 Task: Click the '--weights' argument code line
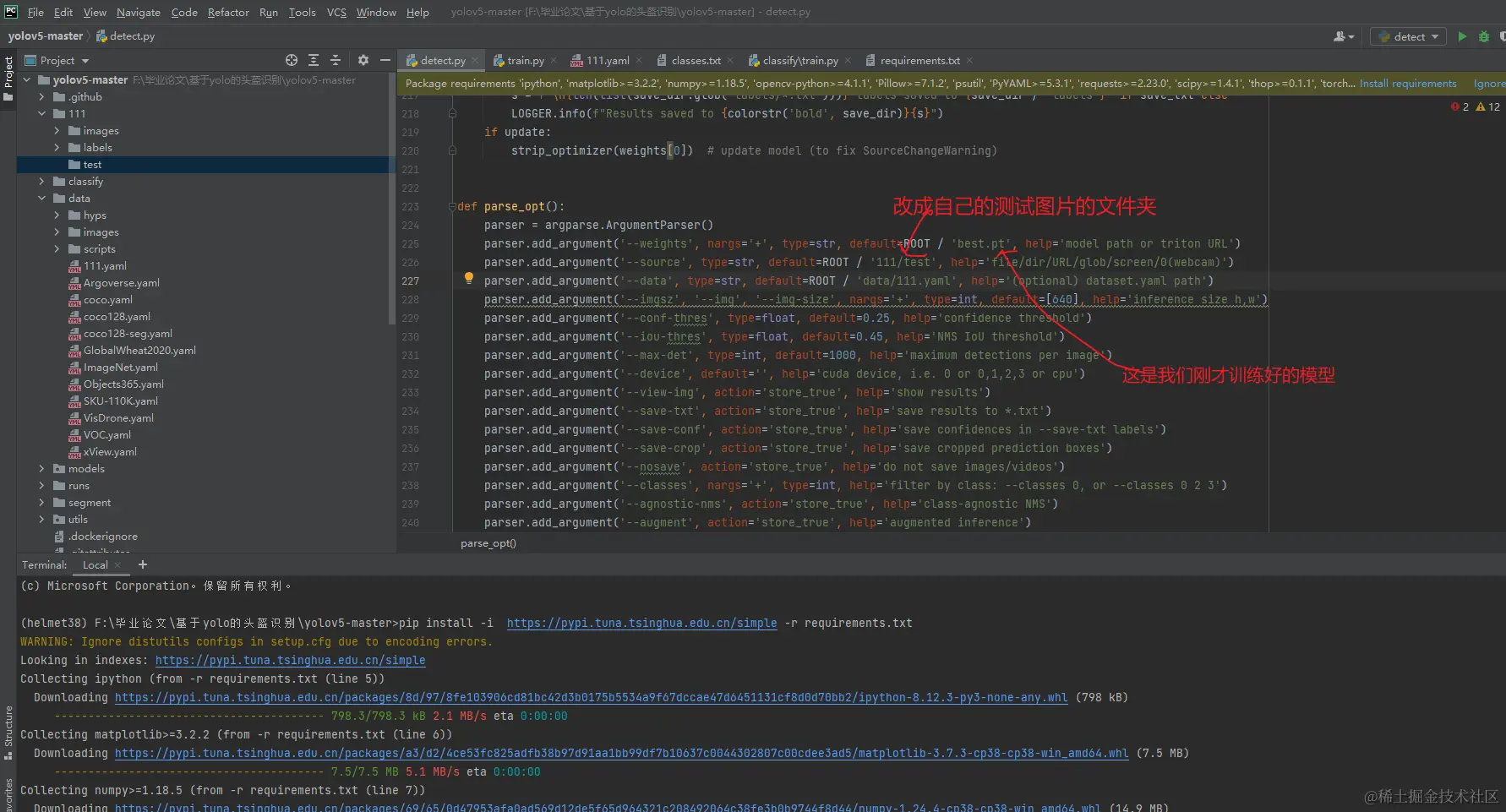(862, 244)
